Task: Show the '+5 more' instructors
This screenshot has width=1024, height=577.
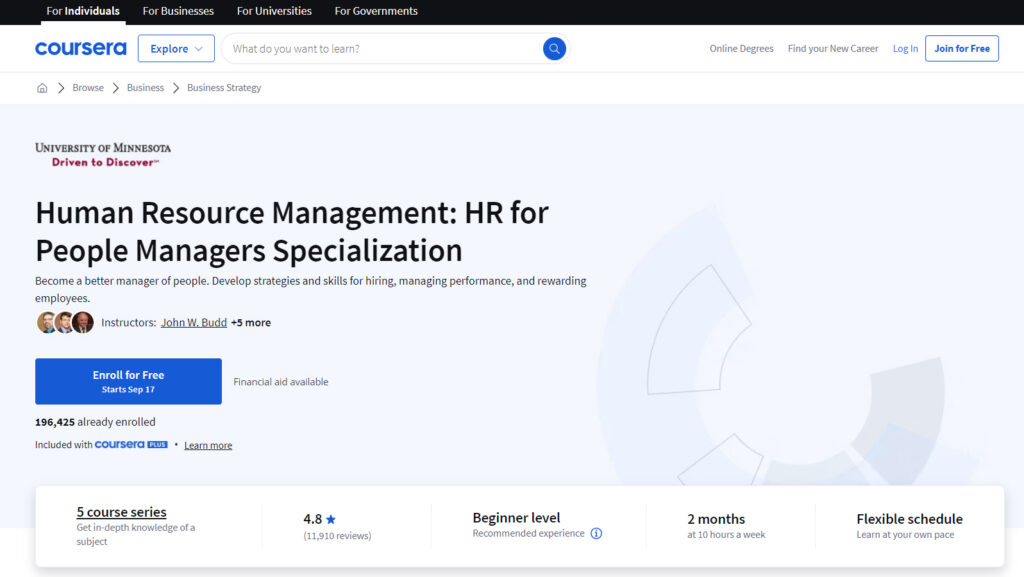Action: [x=251, y=322]
